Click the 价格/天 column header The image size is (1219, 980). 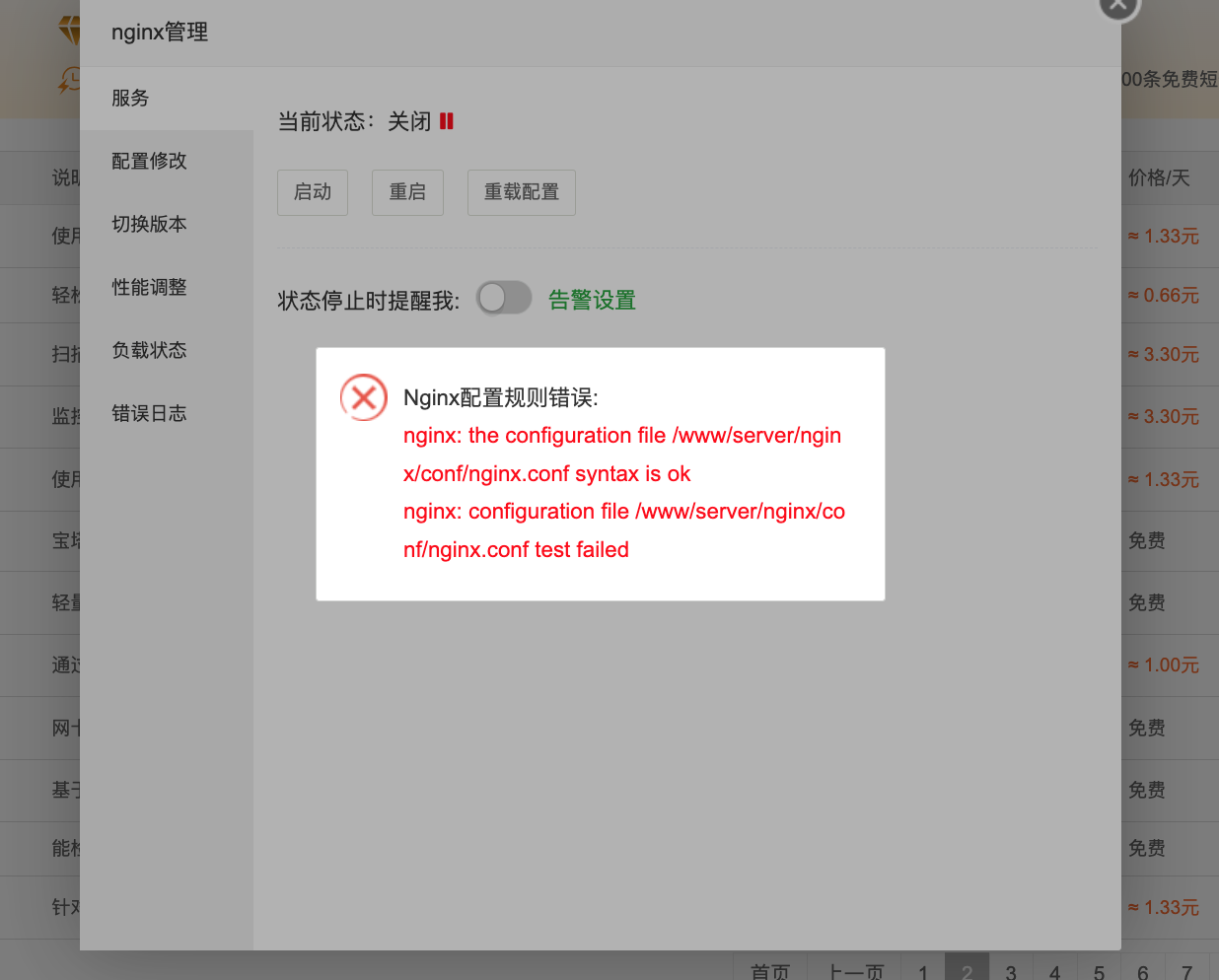[1159, 177]
